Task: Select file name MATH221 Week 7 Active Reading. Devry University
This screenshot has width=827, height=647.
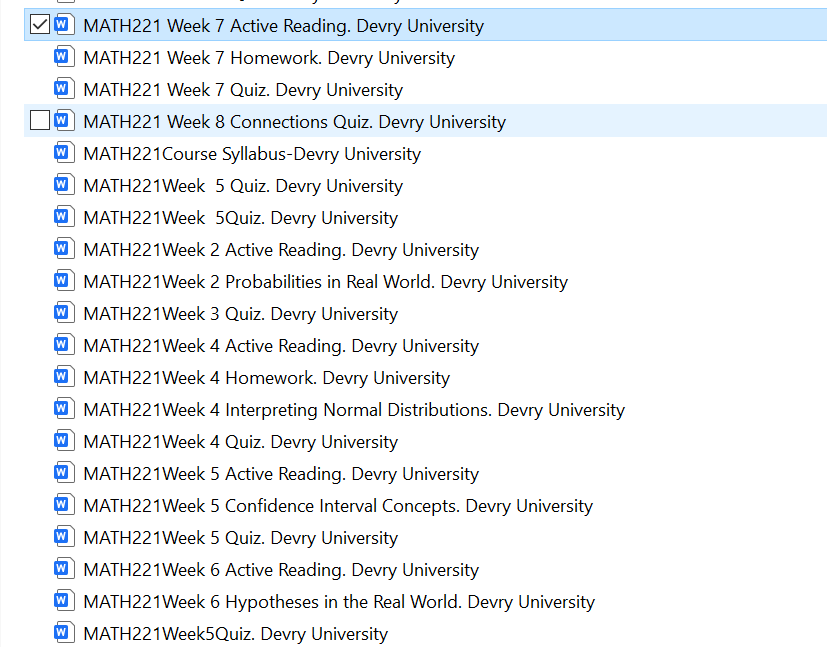Action: pyautogui.click(x=283, y=26)
